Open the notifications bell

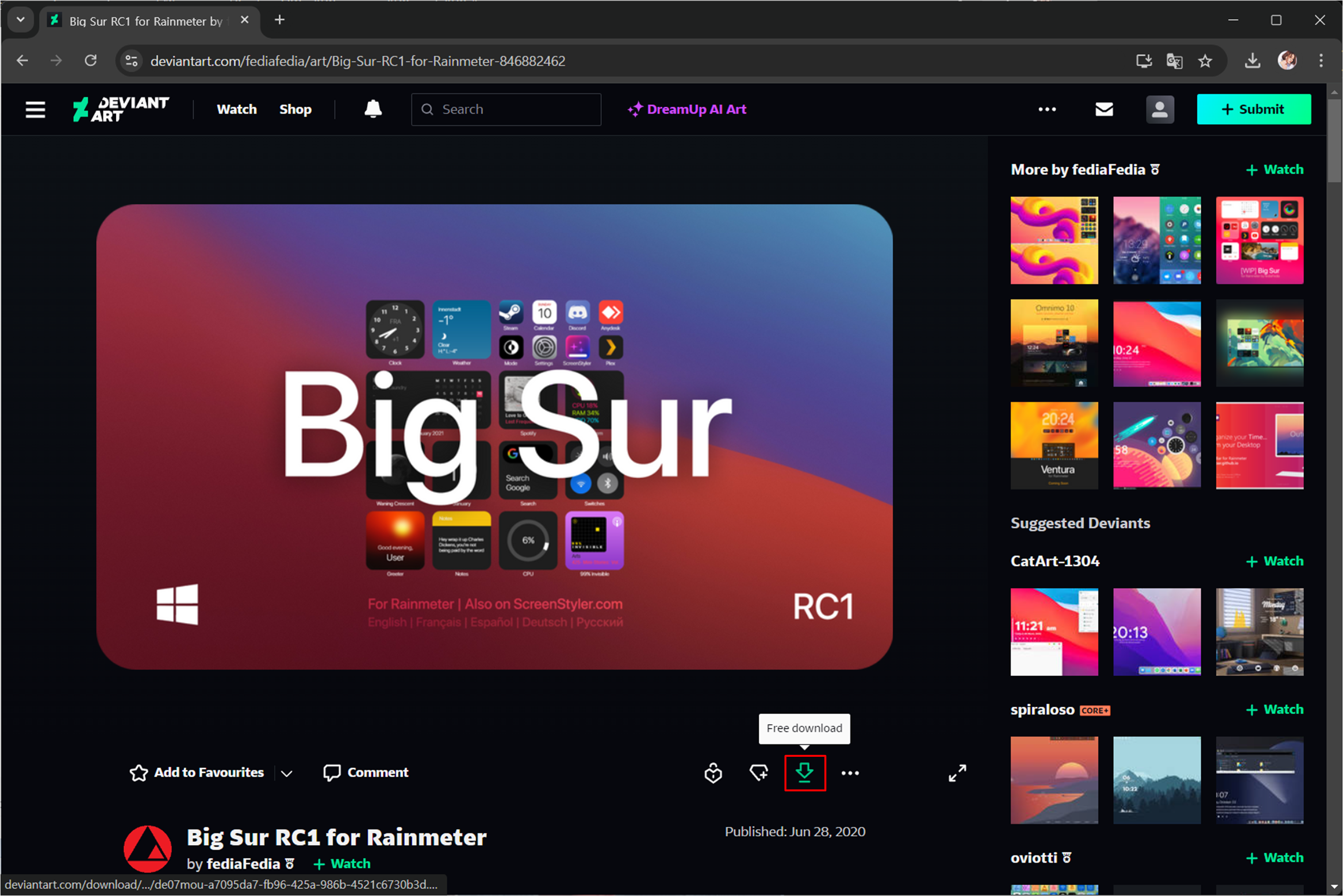373,109
